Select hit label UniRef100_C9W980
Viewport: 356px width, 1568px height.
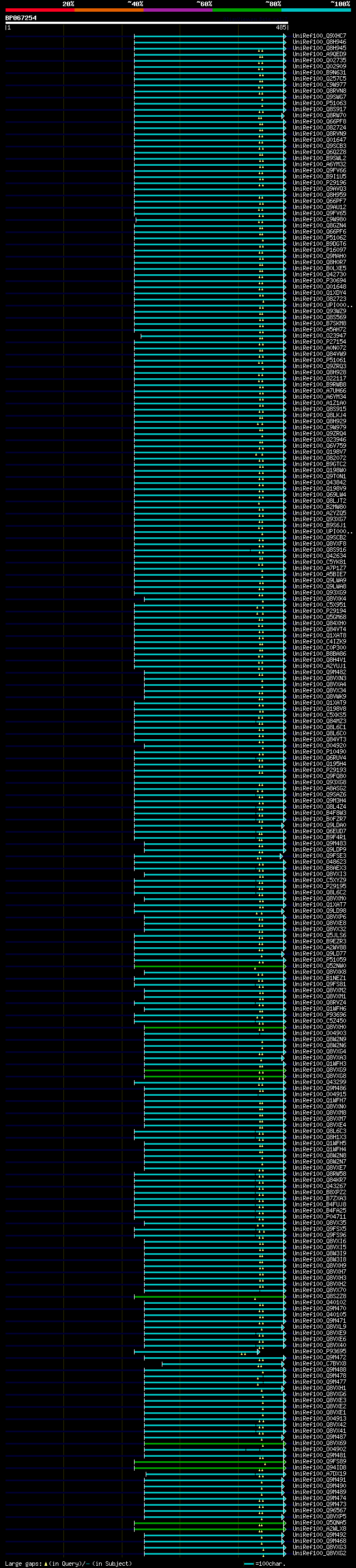[x=319, y=220]
